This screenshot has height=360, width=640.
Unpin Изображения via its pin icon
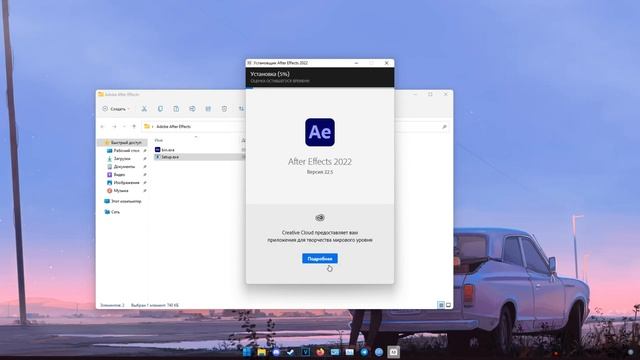pos(144,182)
